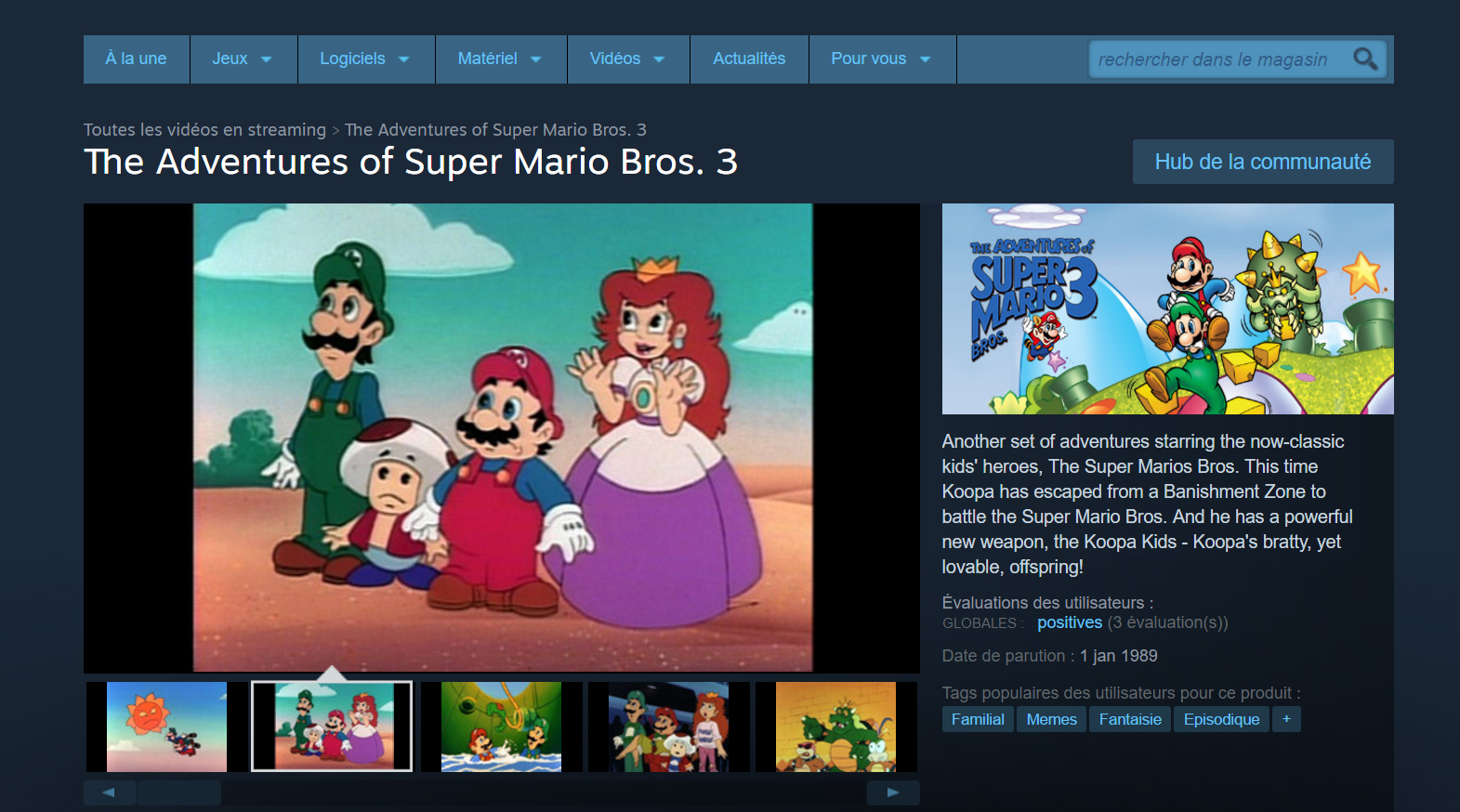Image resolution: width=1460 pixels, height=812 pixels.
Task: Click the left arrow of thumbnail strip
Action: tap(110, 792)
